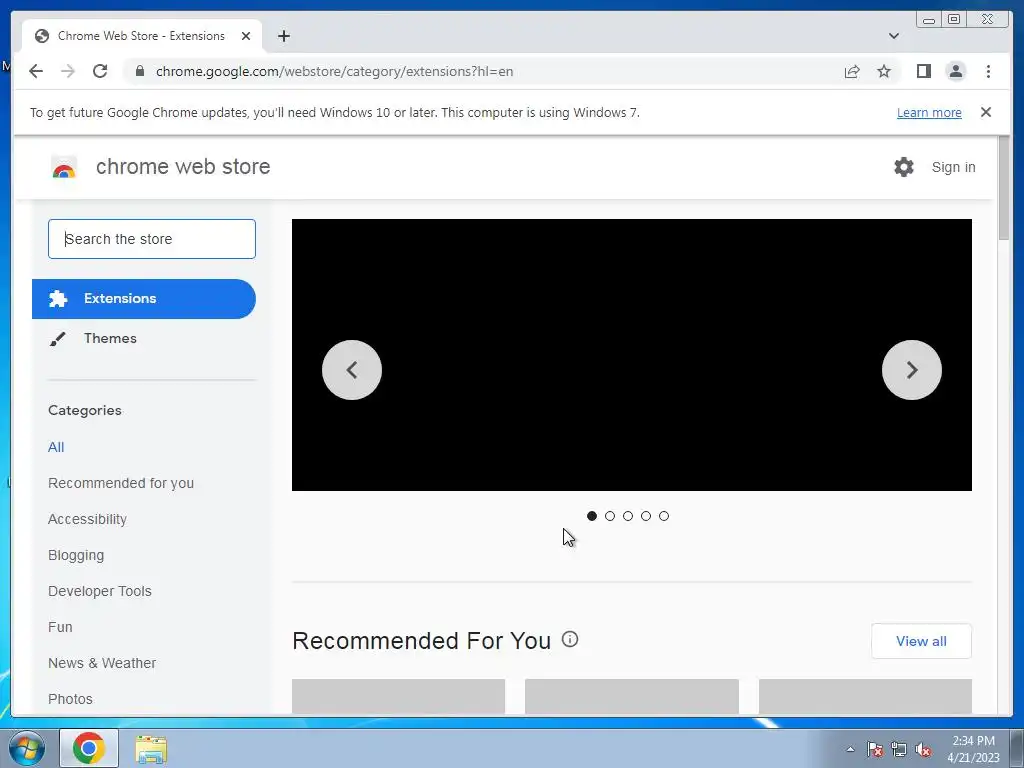Click the chrome web store logo
Viewport: 1024px width, 768px height.
[x=64, y=167]
